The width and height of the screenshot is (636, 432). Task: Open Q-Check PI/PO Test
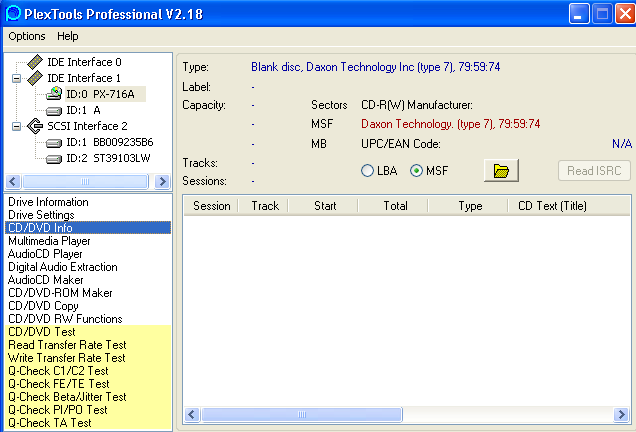88,409
